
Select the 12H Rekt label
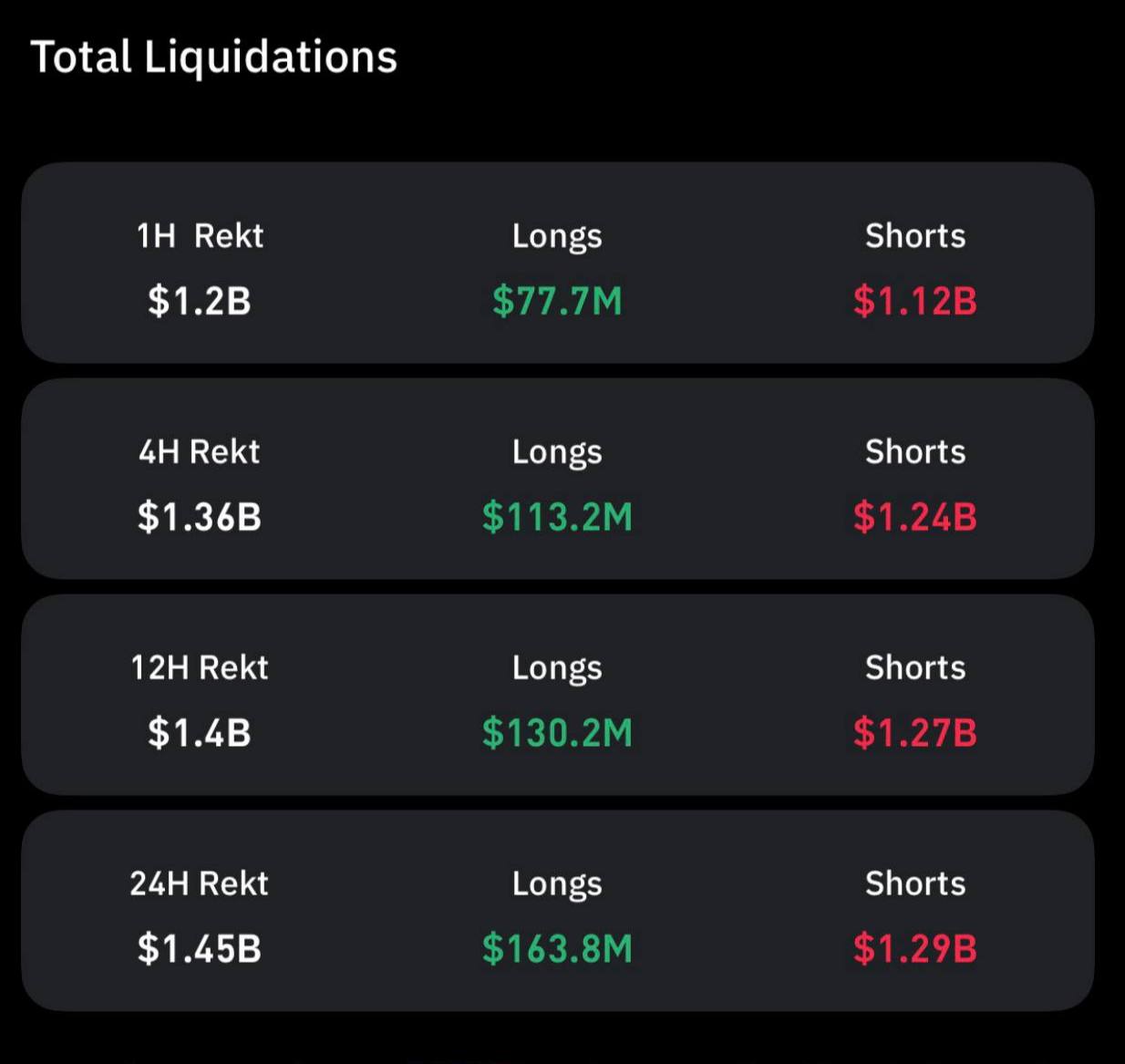pyautogui.click(x=200, y=668)
